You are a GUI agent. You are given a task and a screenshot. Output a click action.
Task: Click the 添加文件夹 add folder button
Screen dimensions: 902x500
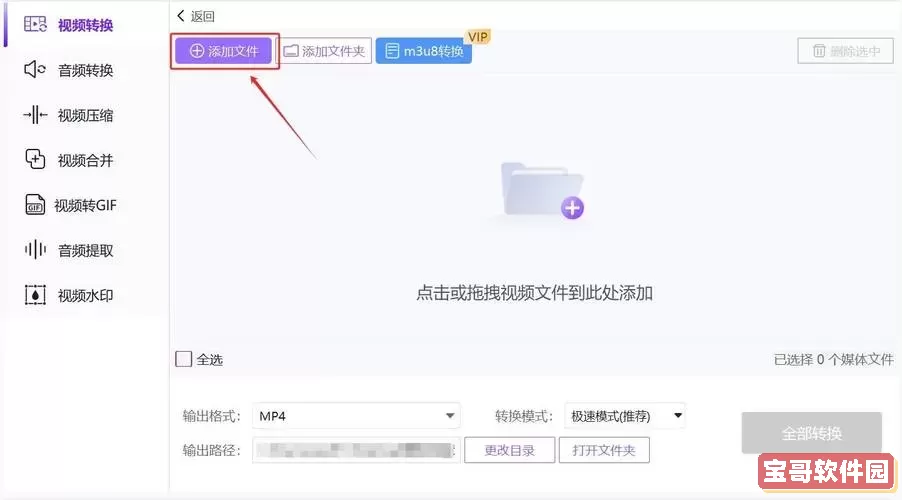pos(325,51)
